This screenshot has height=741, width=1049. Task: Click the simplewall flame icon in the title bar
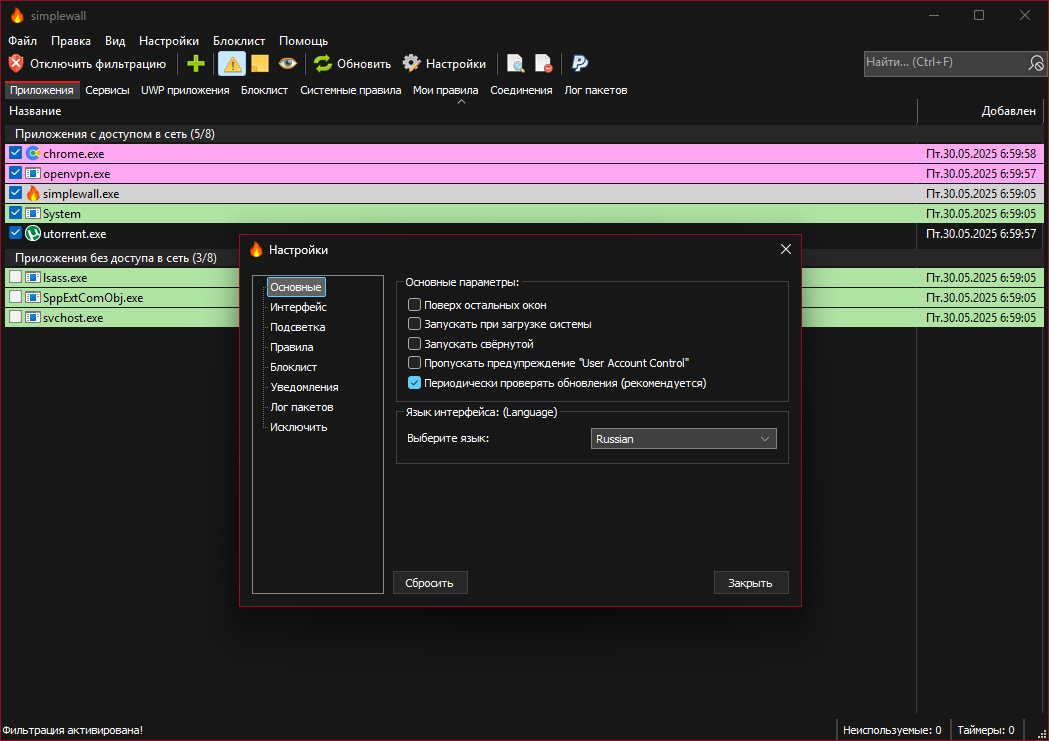17,15
